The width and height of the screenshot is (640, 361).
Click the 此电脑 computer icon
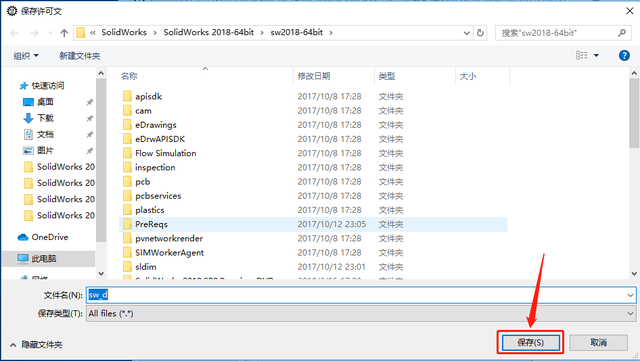pyautogui.click(x=23, y=258)
